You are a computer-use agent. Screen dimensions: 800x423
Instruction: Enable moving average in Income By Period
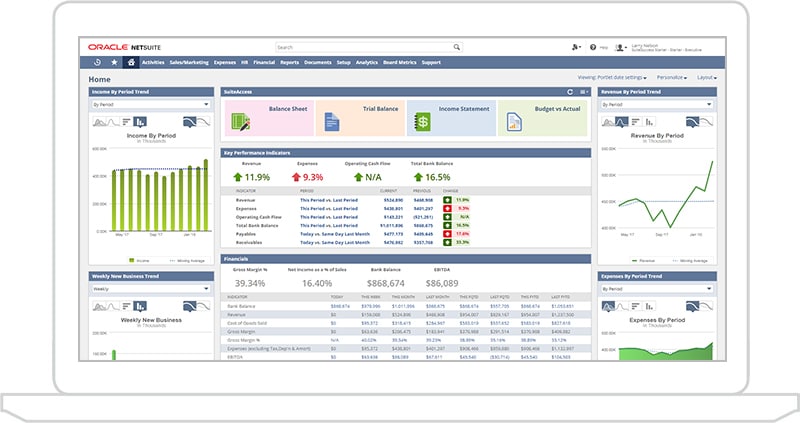(189, 121)
